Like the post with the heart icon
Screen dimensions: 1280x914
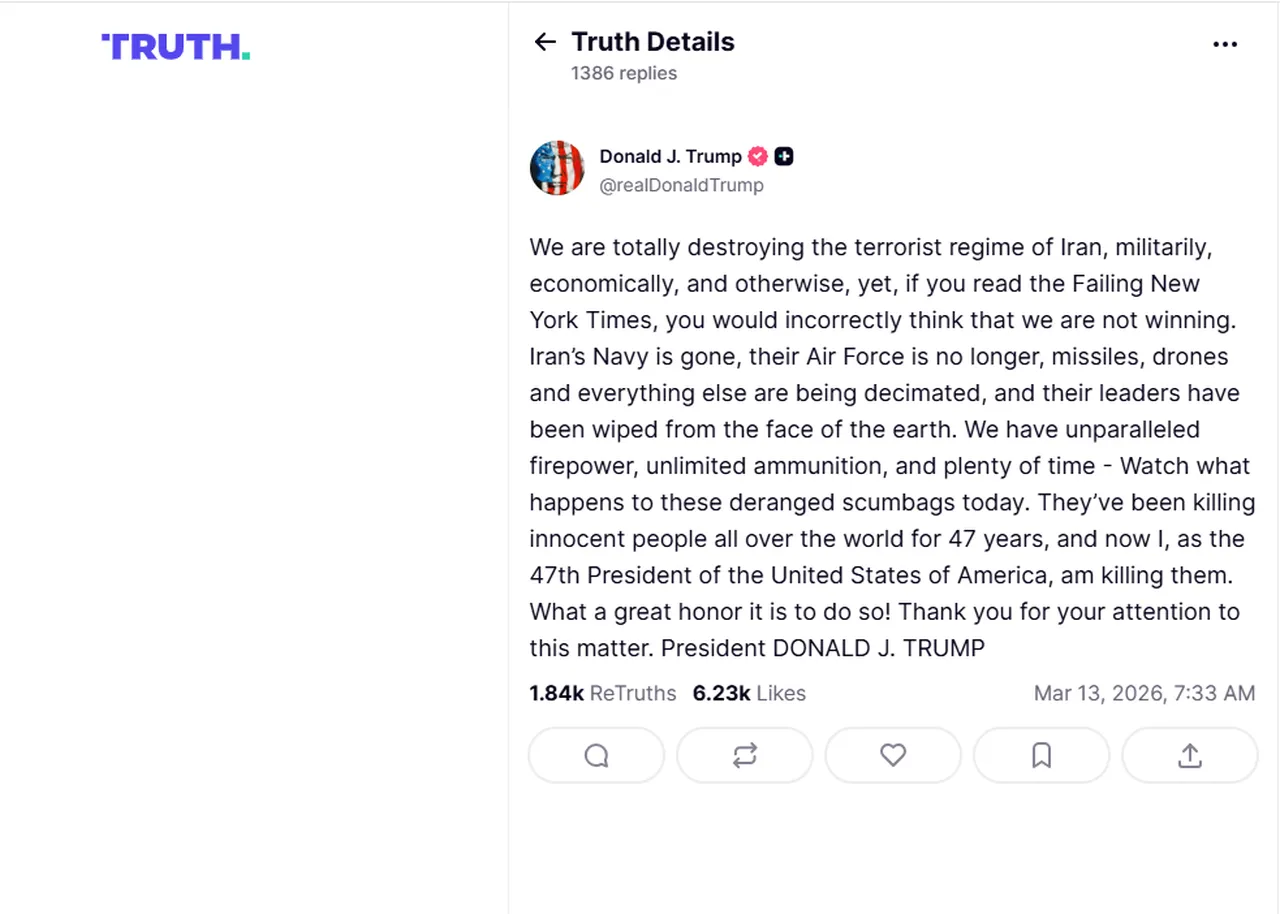pyautogui.click(x=893, y=755)
